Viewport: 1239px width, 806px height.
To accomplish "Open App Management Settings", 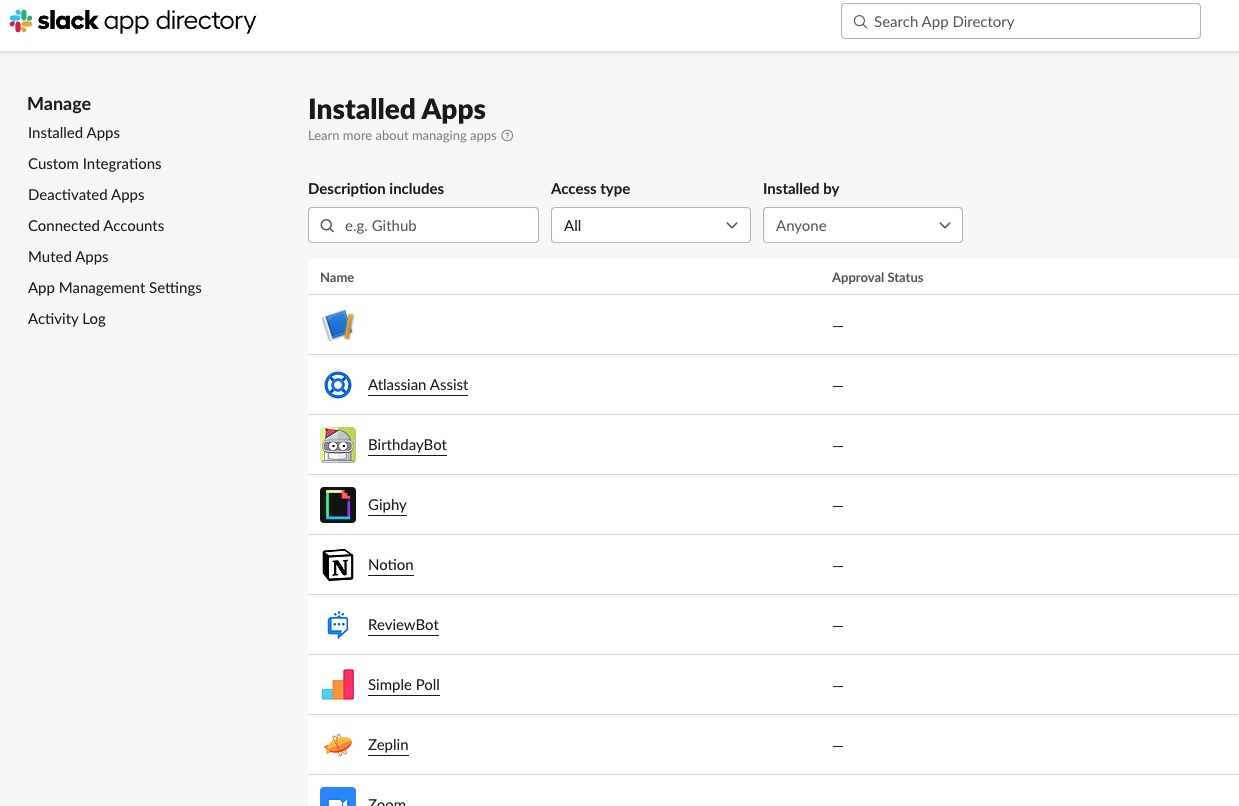I will click(x=115, y=288).
